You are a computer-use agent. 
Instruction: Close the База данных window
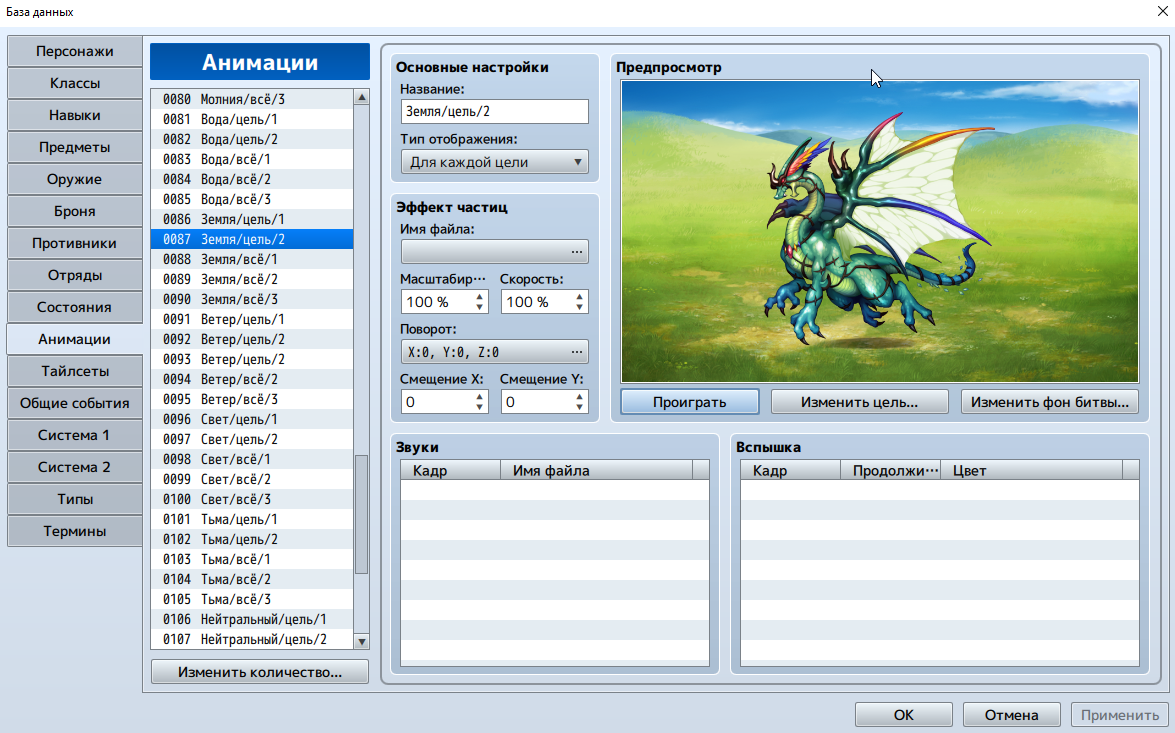coord(1162,11)
